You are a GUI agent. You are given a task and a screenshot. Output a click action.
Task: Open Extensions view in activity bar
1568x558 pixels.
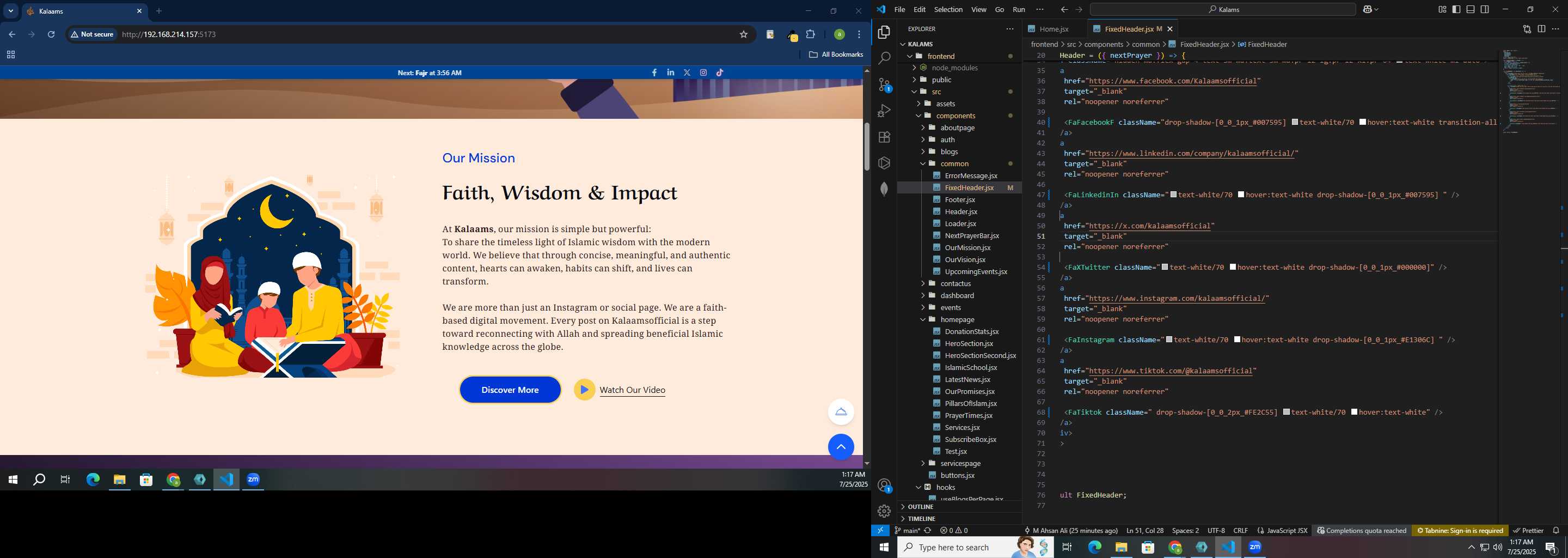[884, 137]
